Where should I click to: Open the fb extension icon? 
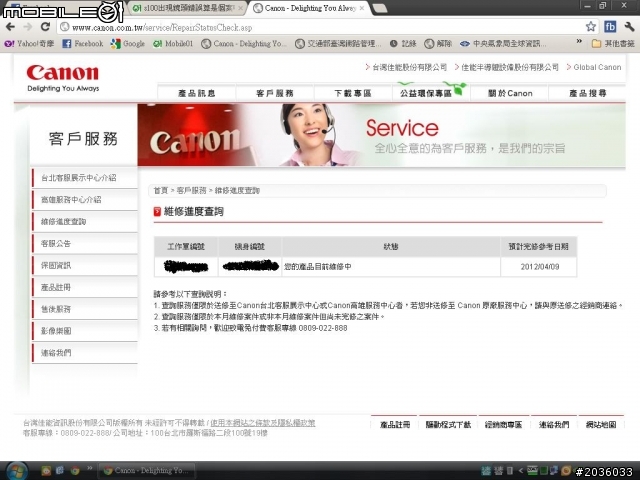(610, 27)
